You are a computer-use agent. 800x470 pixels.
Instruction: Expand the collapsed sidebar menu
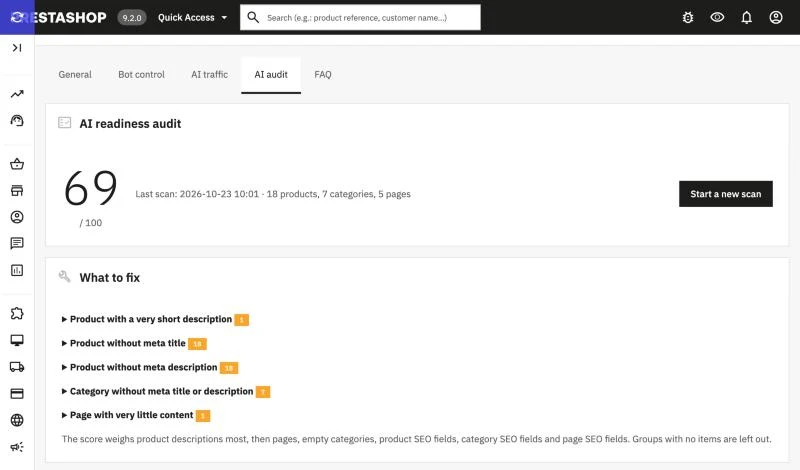point(17,47)
